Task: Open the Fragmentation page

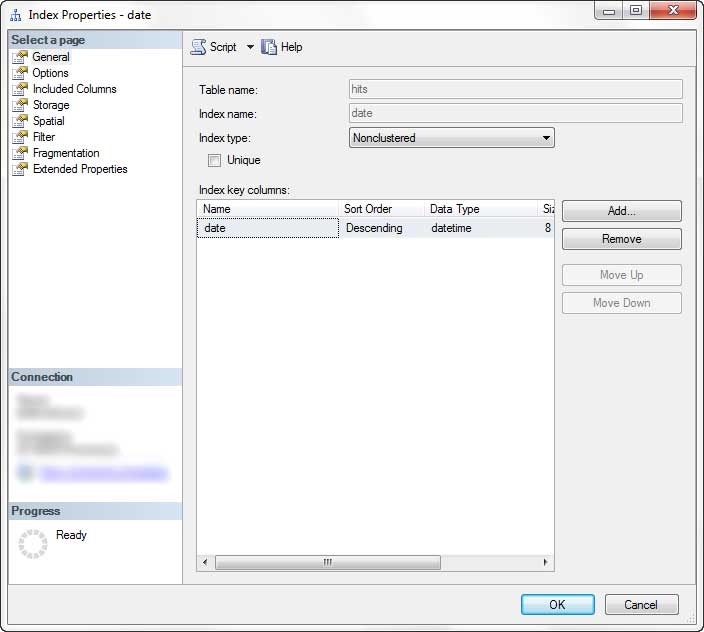Action: [66, 153]
